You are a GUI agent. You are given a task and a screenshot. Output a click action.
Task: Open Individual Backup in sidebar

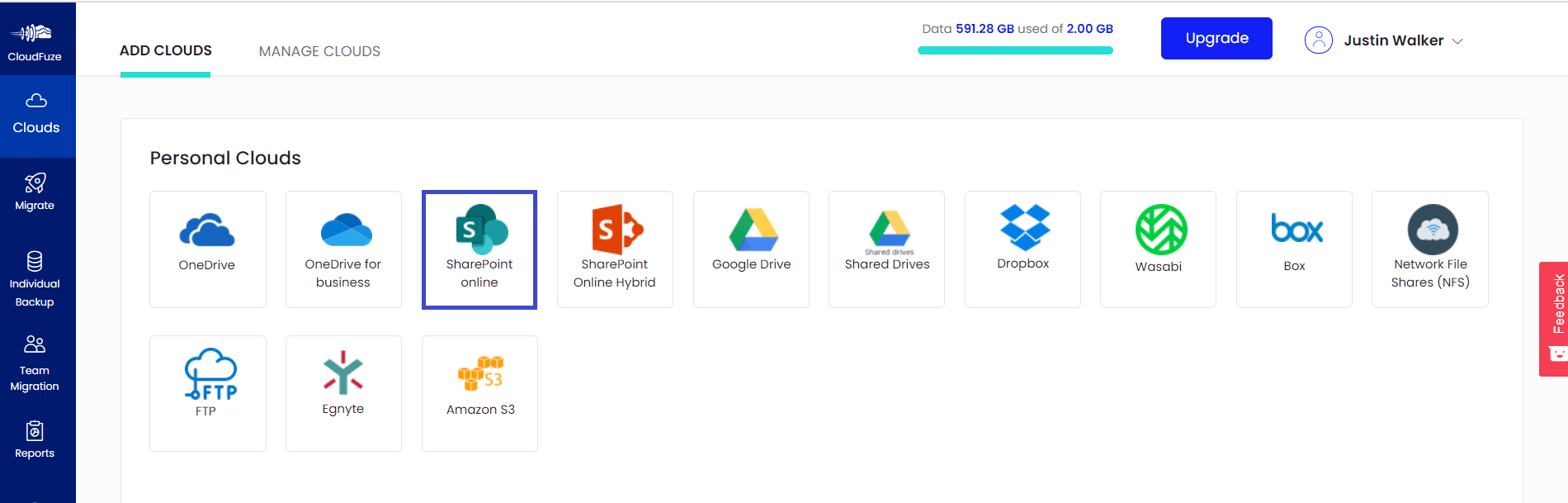pos(35,280)
